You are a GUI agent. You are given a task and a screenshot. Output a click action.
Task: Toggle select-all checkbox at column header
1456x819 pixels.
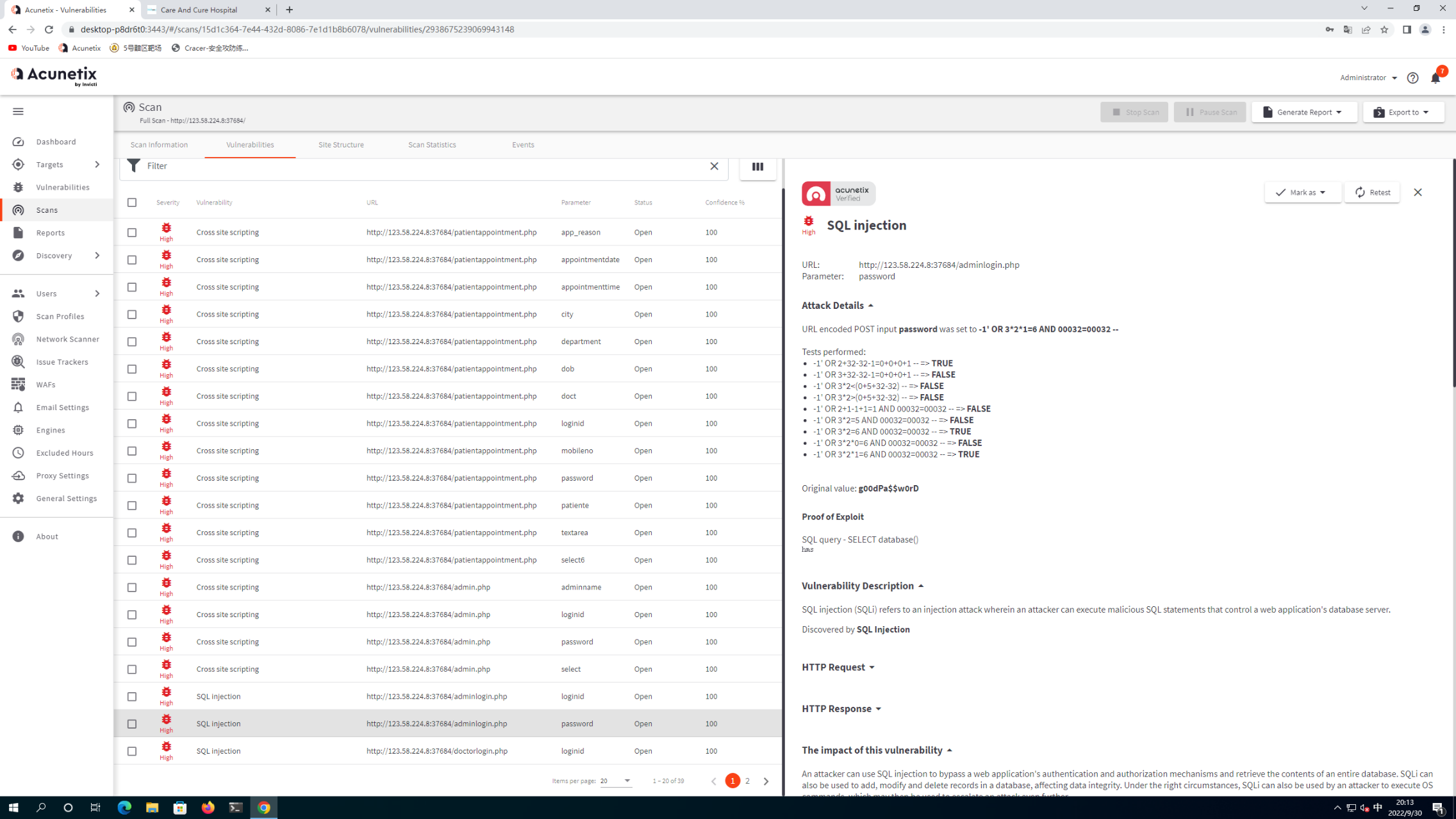pyautogui.click(x=132, y=202)
